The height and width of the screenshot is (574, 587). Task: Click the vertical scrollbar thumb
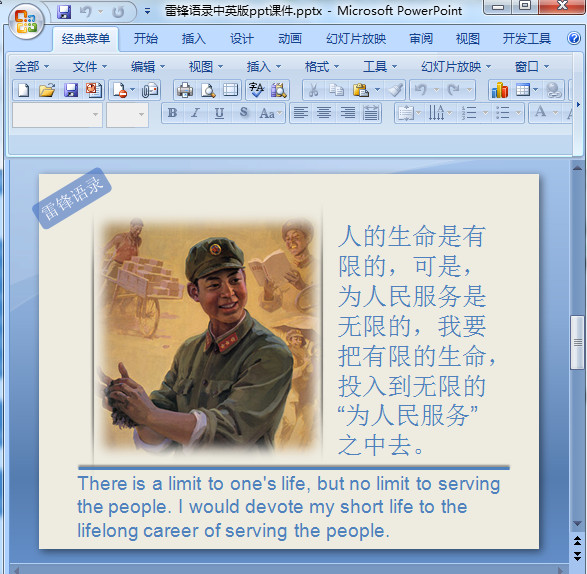coord(577,342)
